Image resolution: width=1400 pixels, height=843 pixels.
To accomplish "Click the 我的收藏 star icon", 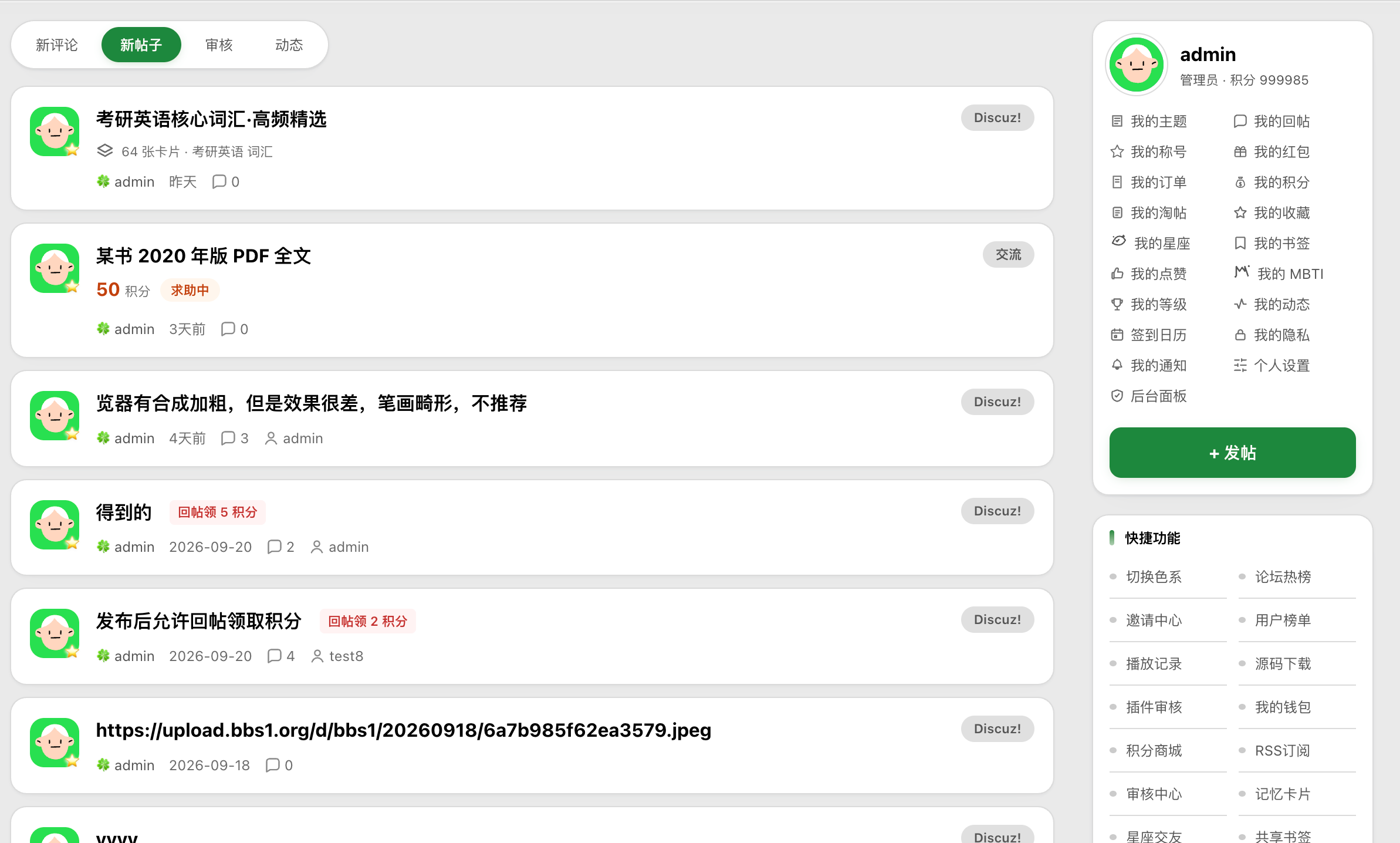I will [x=1240, y=213].
